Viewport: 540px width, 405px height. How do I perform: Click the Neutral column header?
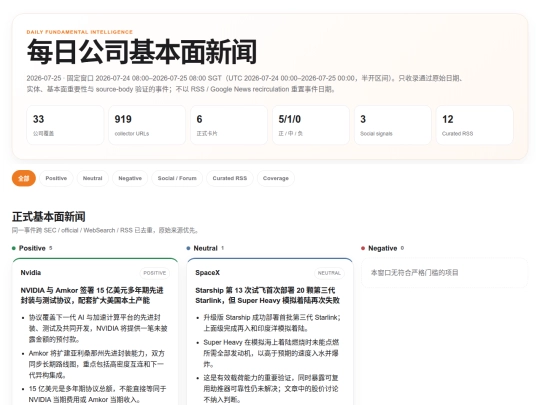point(205,248)
